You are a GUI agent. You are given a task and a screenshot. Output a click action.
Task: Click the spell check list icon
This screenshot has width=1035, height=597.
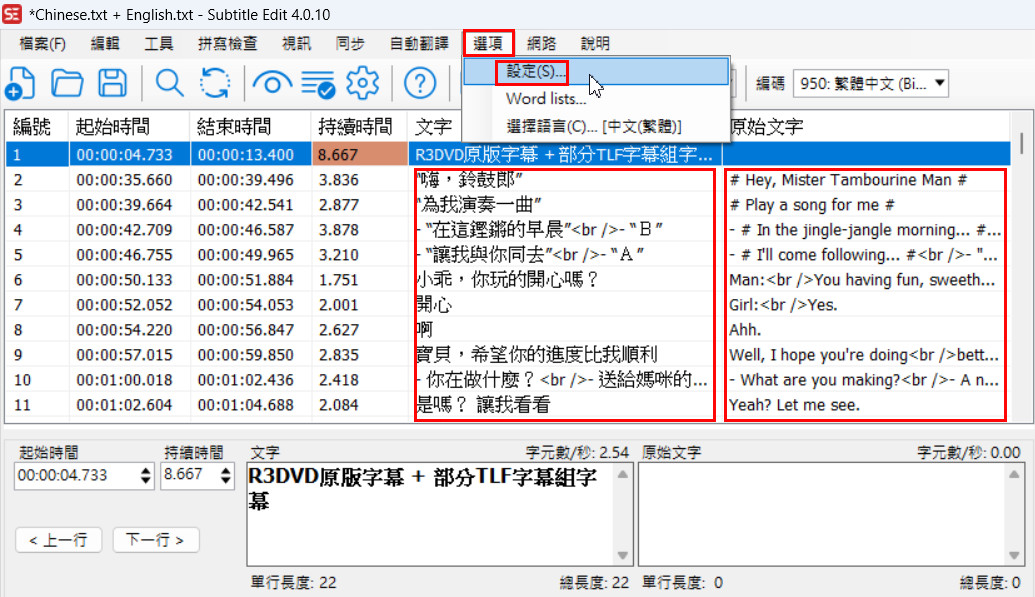320,82
